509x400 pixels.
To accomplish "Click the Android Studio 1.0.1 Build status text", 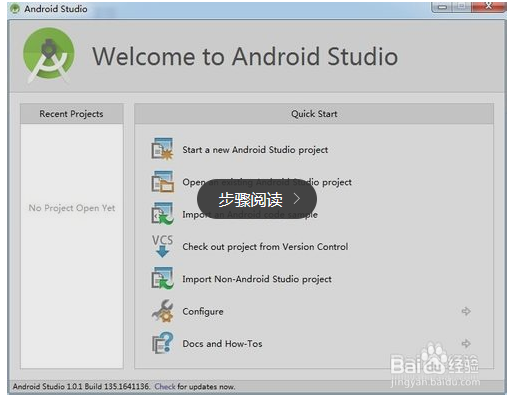I will (x=81, y=387).
